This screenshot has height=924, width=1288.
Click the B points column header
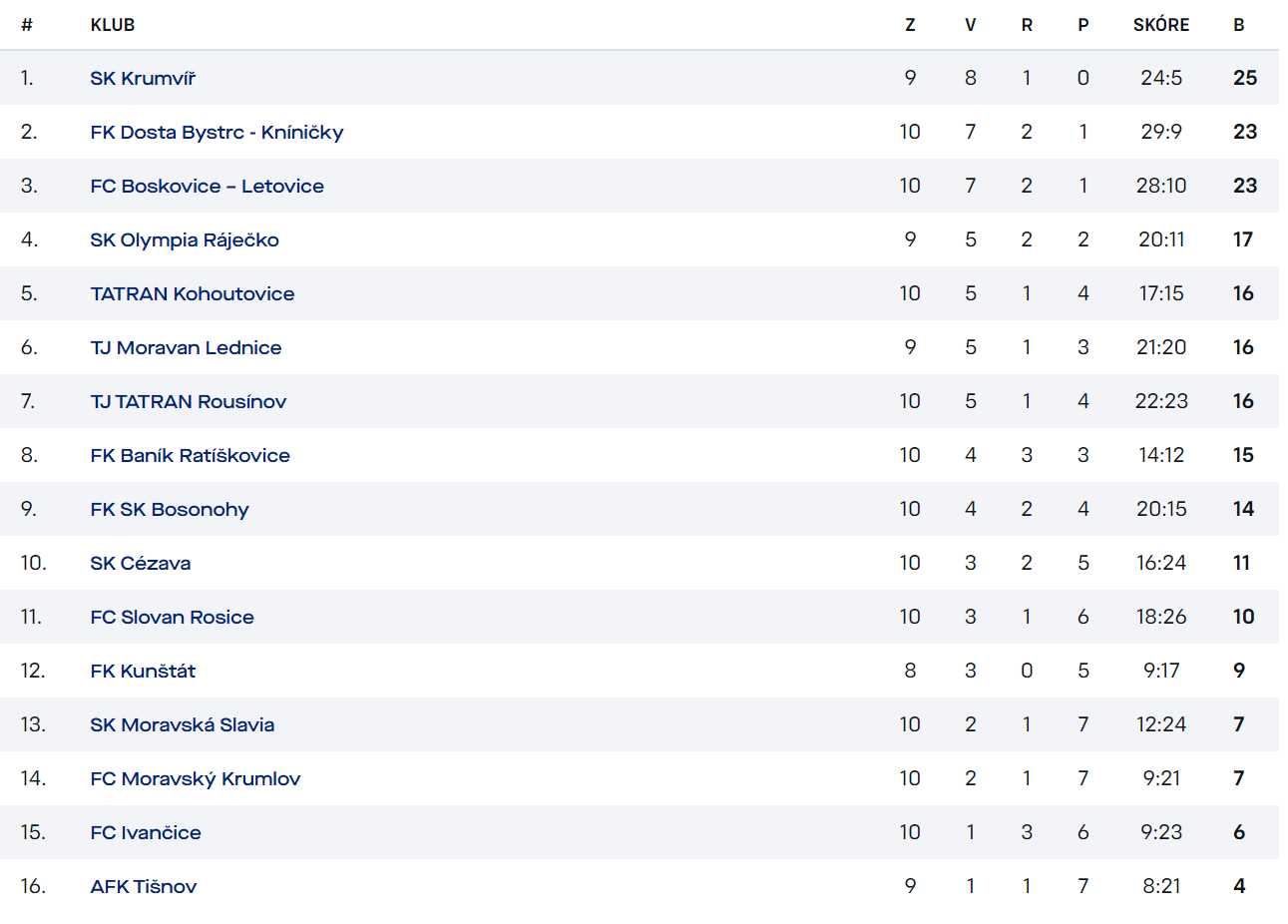1239,25
